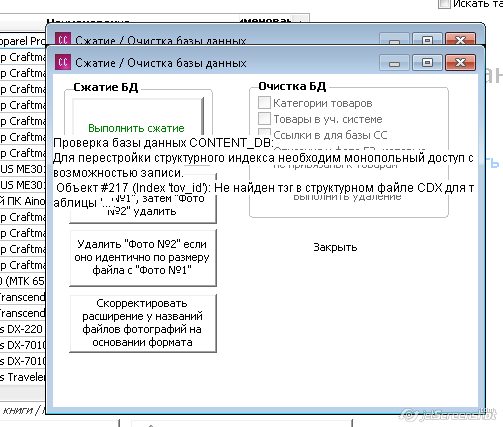Click the книги text at the bottom left
Screen dimensions: 503x427
tap(18, 410)
